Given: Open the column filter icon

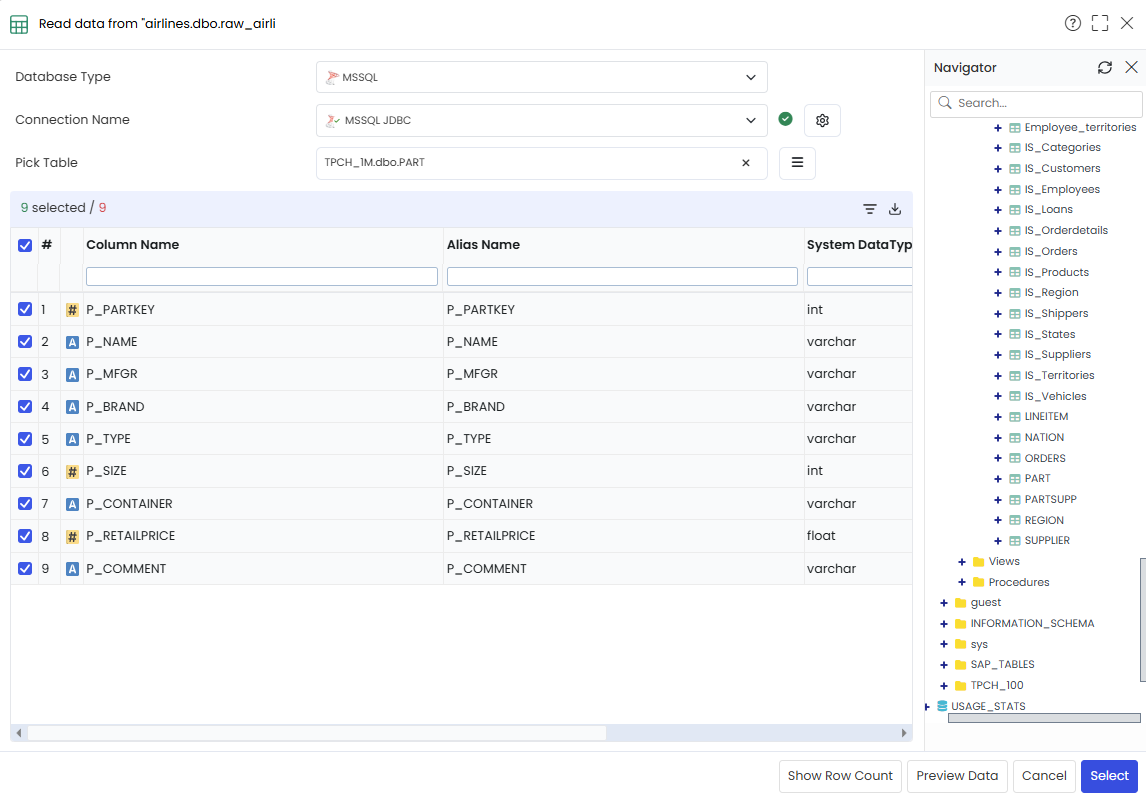Looking at the screenshot, I should click(870, 209).
